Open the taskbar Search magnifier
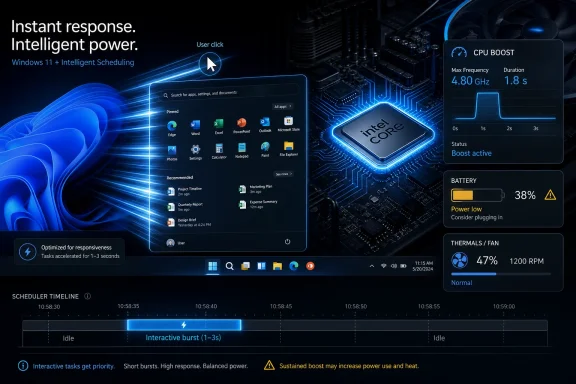The image size is (576, 384). 229,266
